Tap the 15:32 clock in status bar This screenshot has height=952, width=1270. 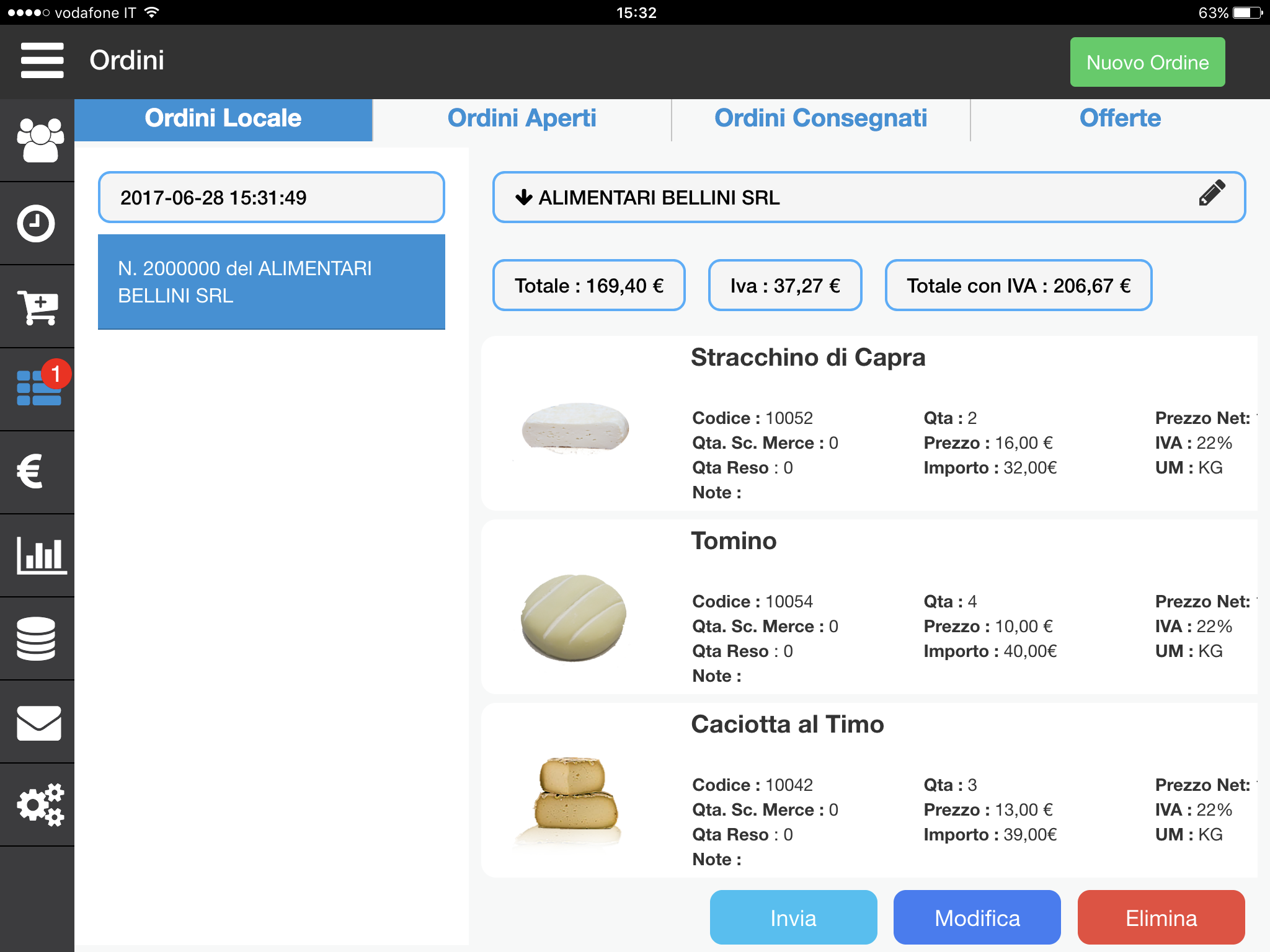tap(636, 12)
